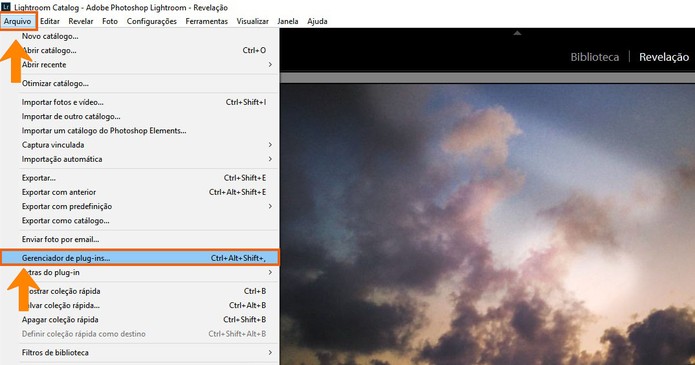This screenshot has height=365, width=695.
Task: Open the Ajuda menu
Action: (317, 21)
